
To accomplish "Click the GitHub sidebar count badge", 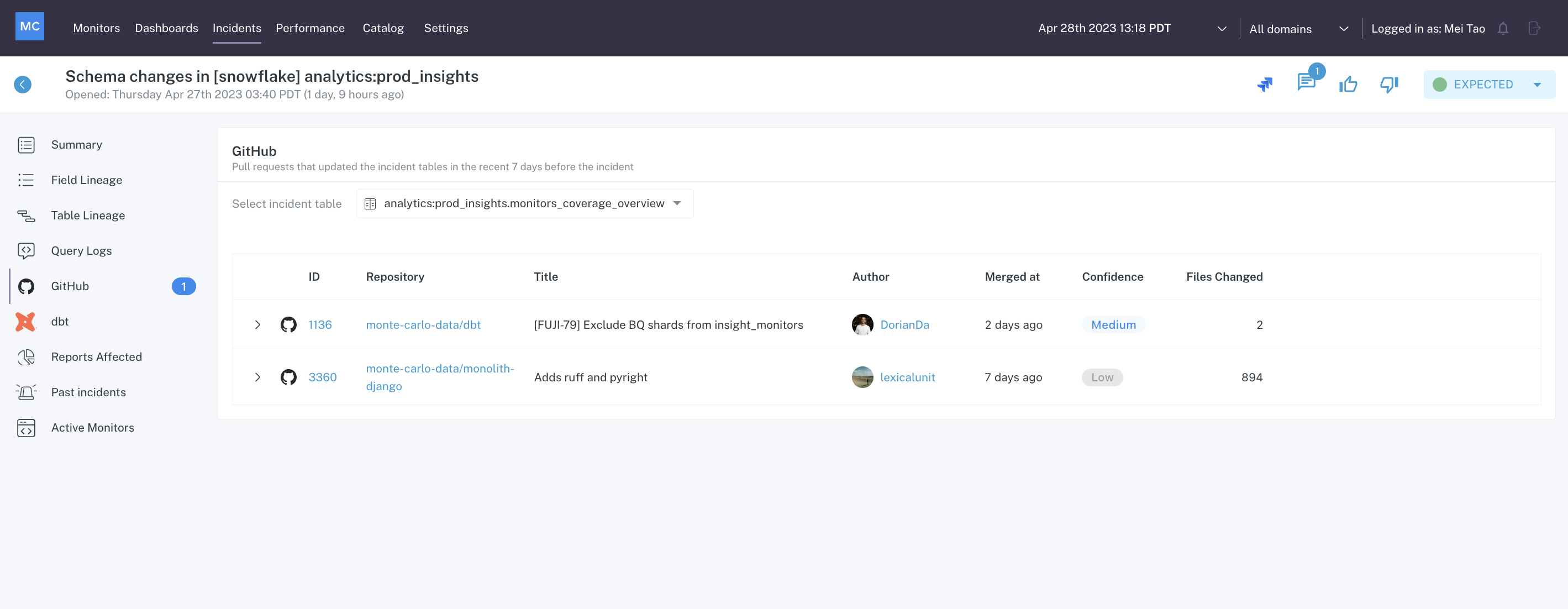I will click(184, 286).
